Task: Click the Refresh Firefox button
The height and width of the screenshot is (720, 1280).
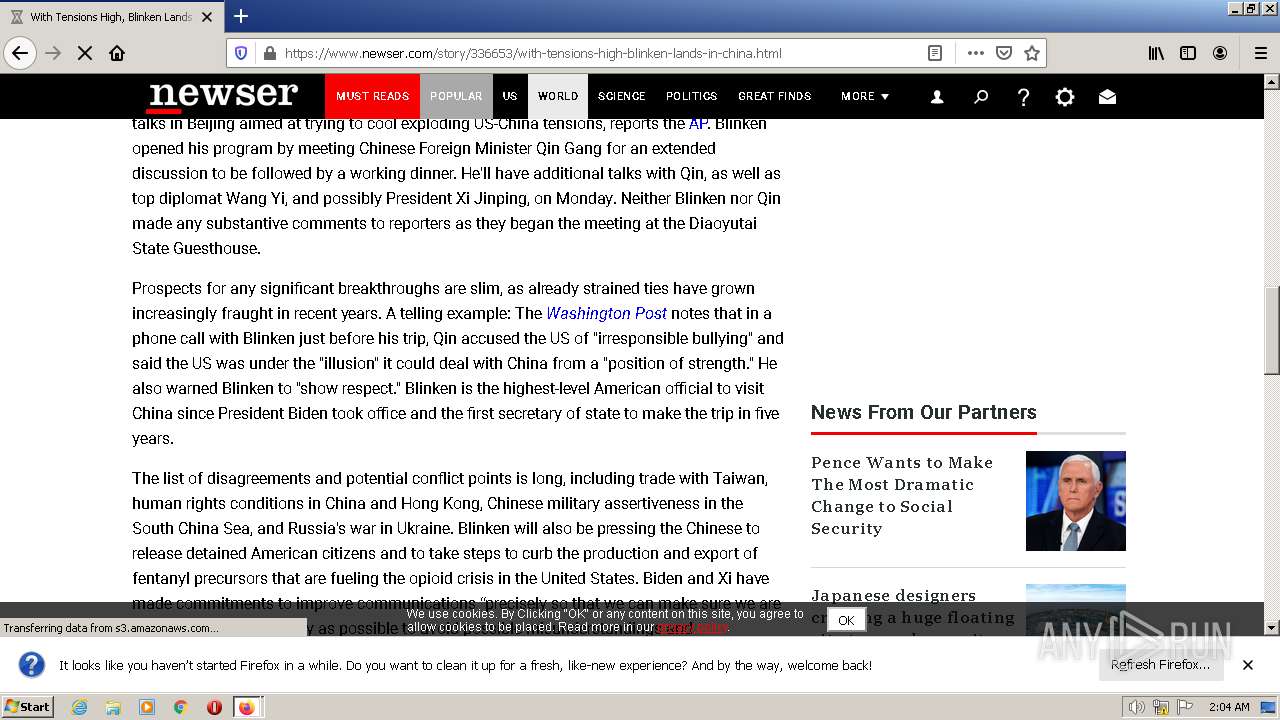Action: [x=1160, y=664]
